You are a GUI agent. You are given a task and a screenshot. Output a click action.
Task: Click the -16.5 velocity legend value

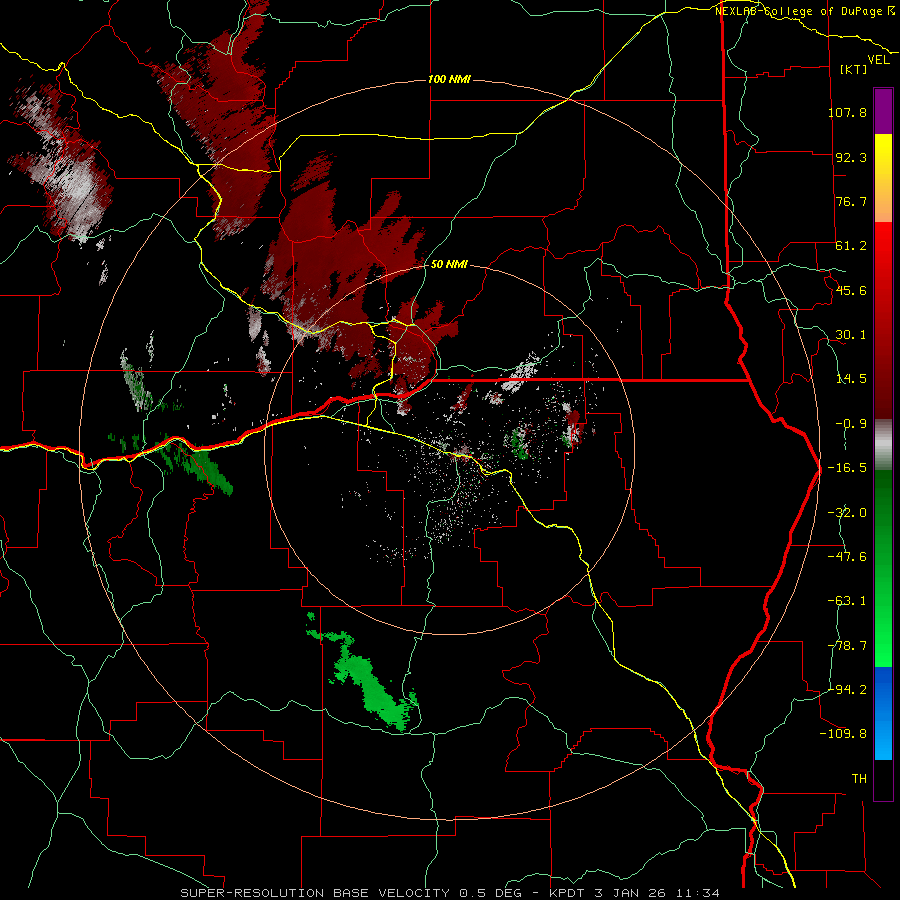(847, 468)
